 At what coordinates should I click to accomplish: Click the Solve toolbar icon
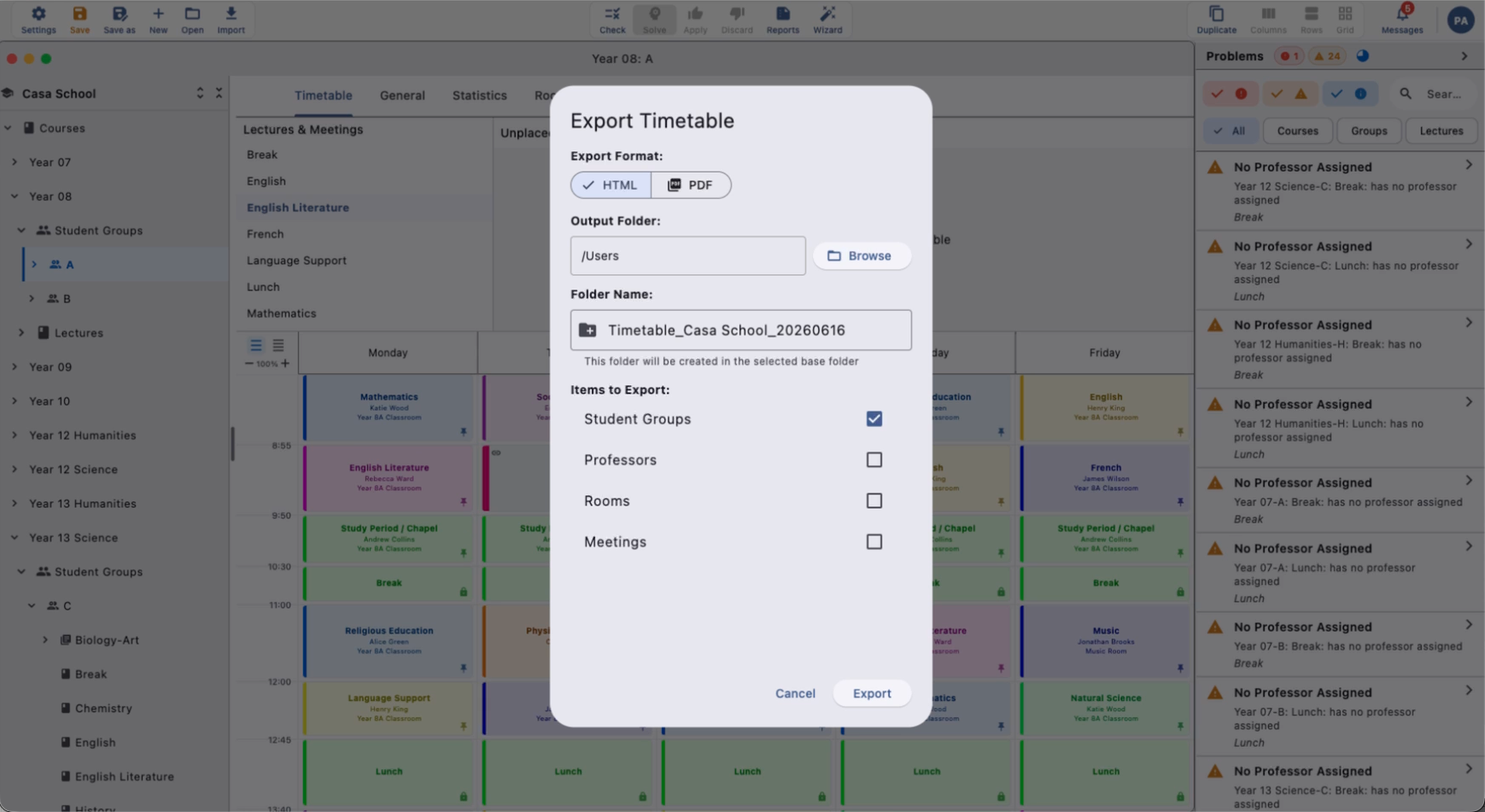tap(654, 20)
